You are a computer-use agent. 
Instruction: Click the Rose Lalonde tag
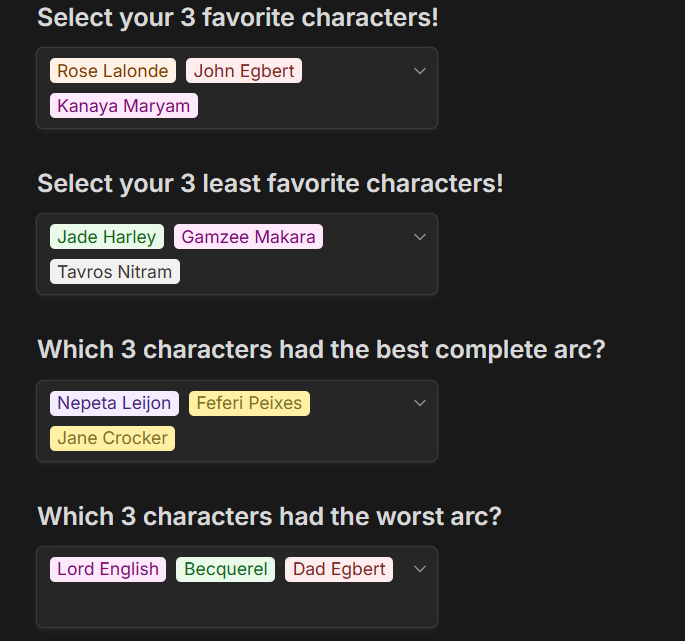[x=113, y=71]
